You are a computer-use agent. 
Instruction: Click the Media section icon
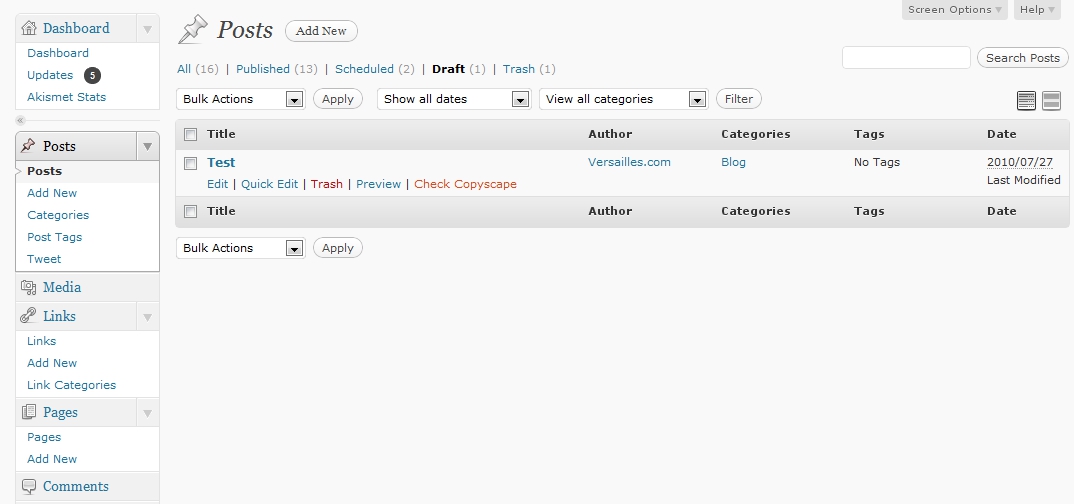pyautogui.click(x=28, y=287)
